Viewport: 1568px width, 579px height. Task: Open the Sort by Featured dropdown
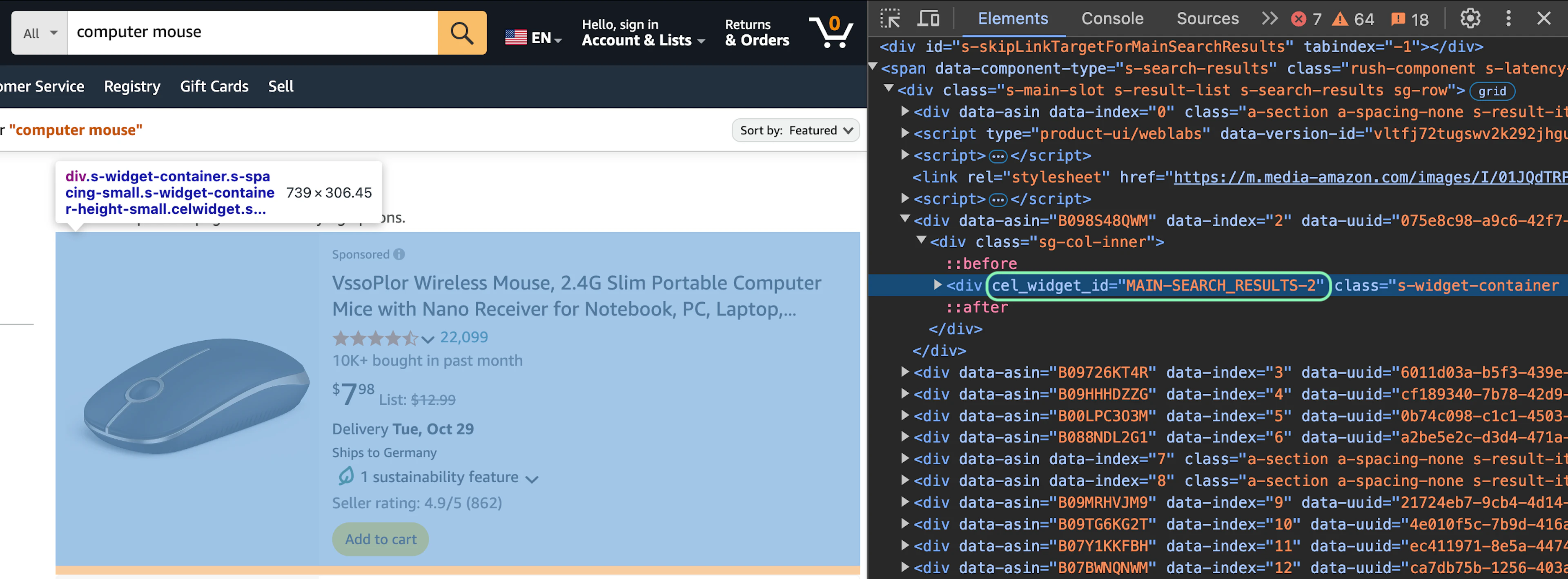795,130
